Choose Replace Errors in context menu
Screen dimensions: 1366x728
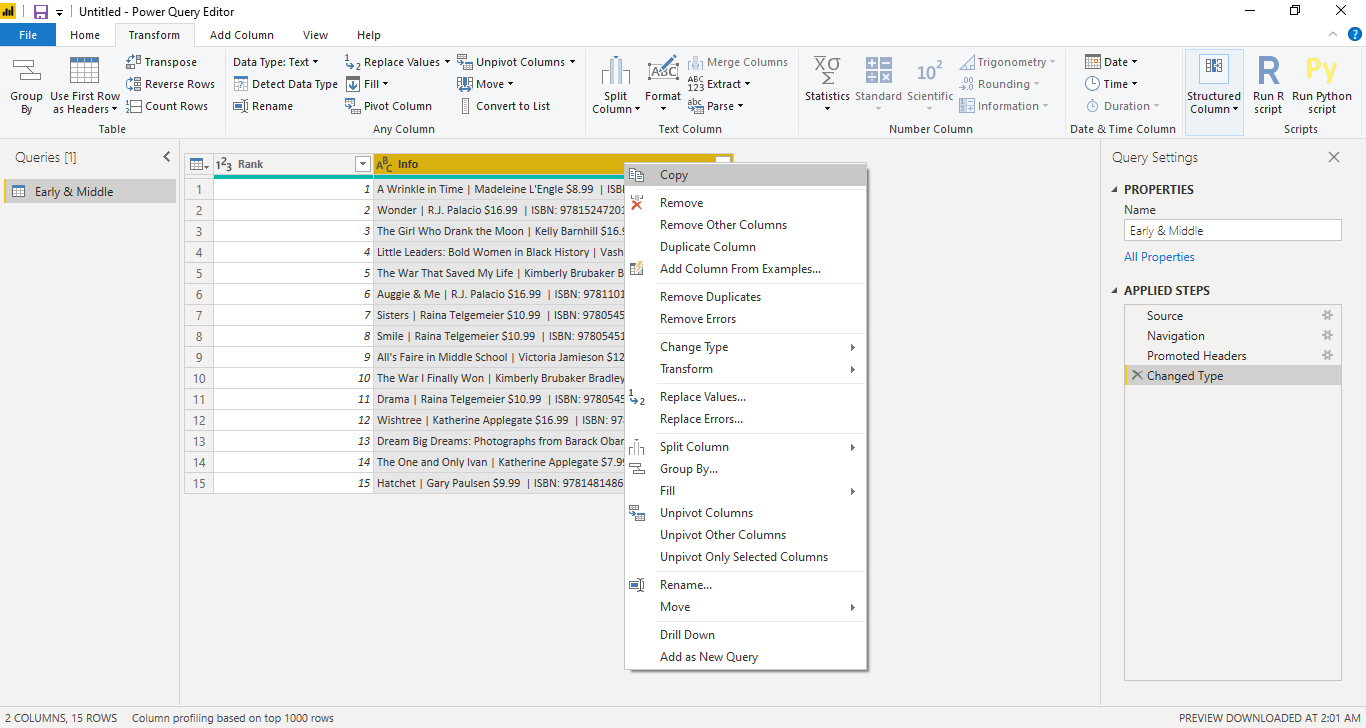coord(746,419)
